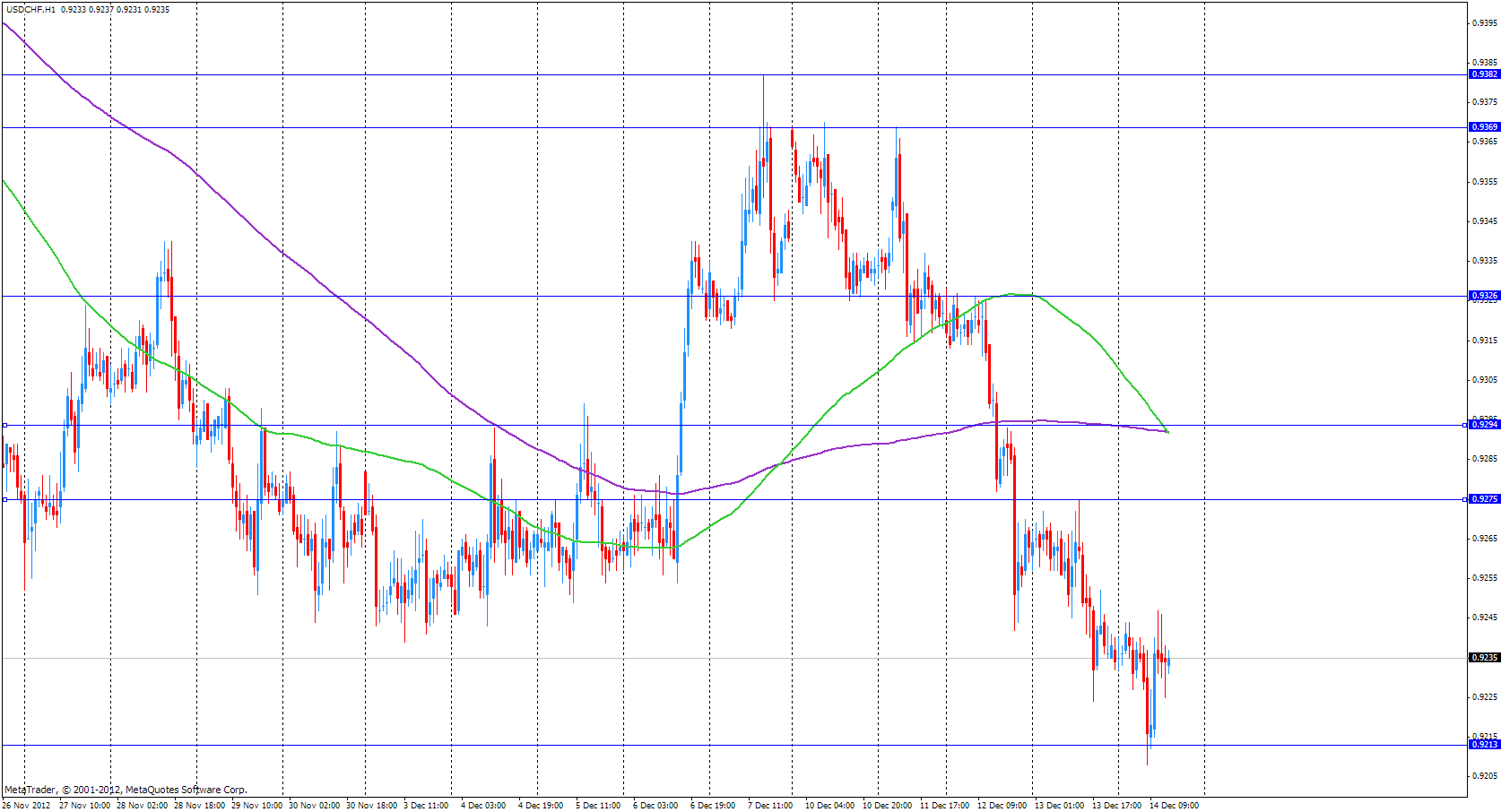Image resolution: width=1501 pixels, height=812 pixels.
Task: Click the 4 Dec 03:00 time label
Action: pyautogui.click(x=483, y=806)
